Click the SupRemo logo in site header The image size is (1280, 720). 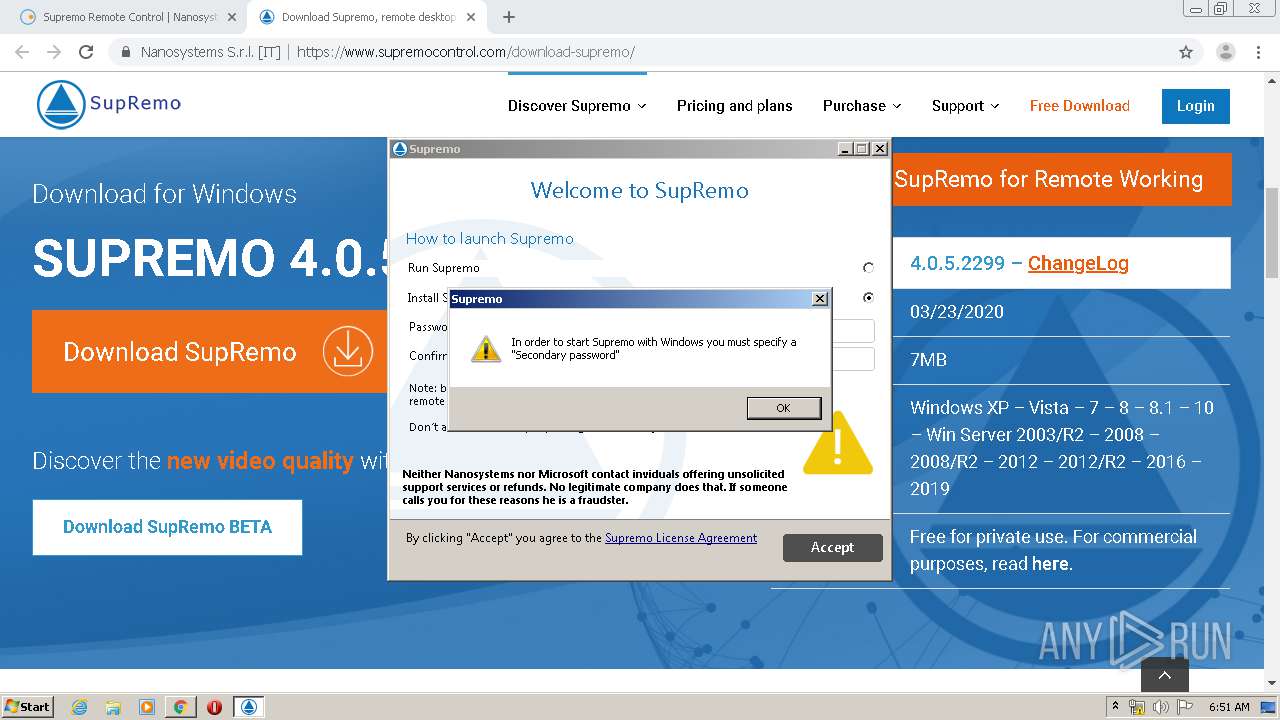tap(109, 104)
